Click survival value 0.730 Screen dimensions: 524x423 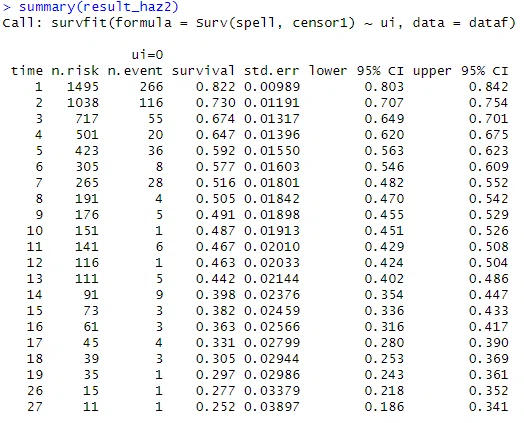[216, 103]
